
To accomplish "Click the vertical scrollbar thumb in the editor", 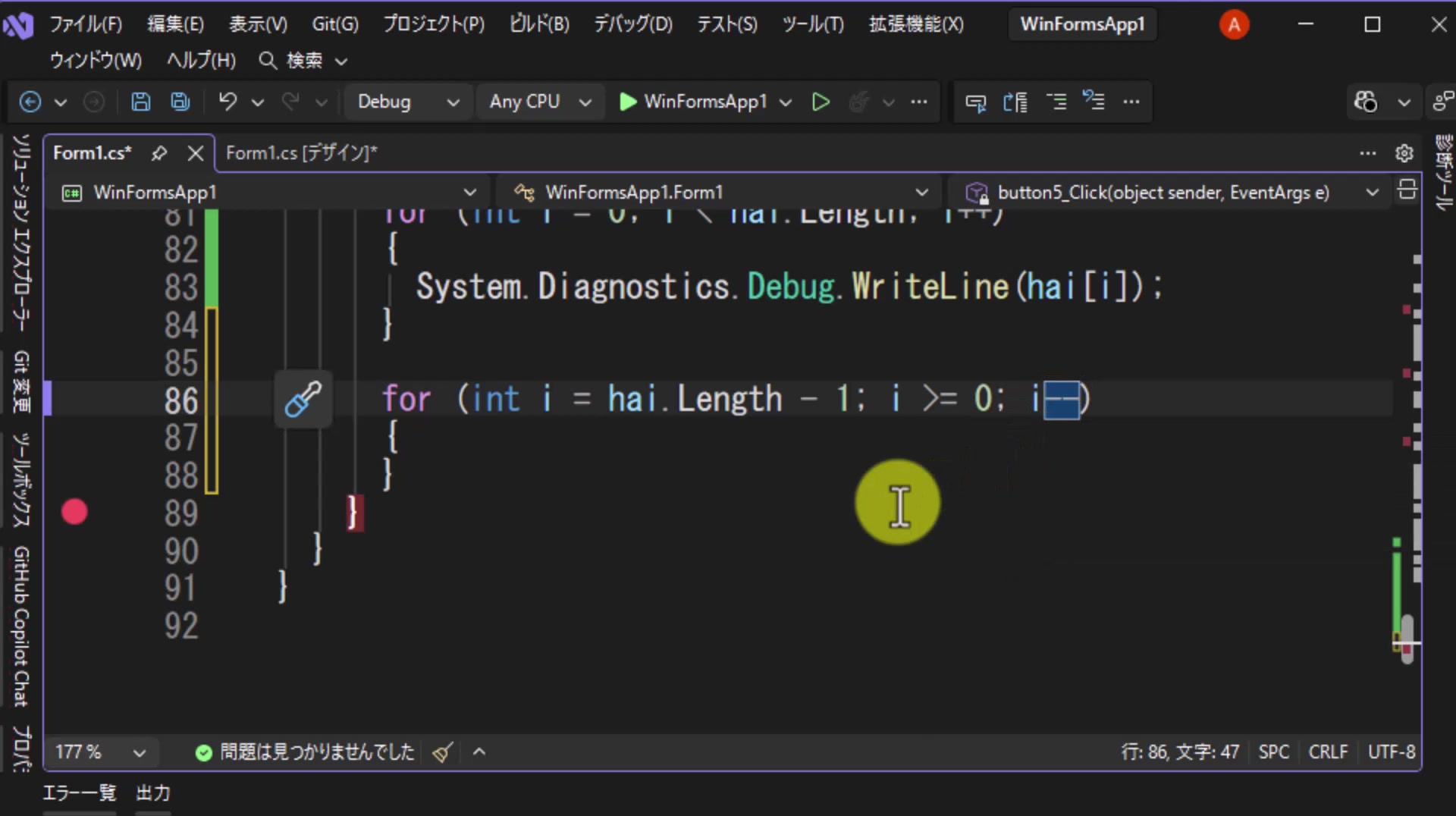I will point(1407,639).
